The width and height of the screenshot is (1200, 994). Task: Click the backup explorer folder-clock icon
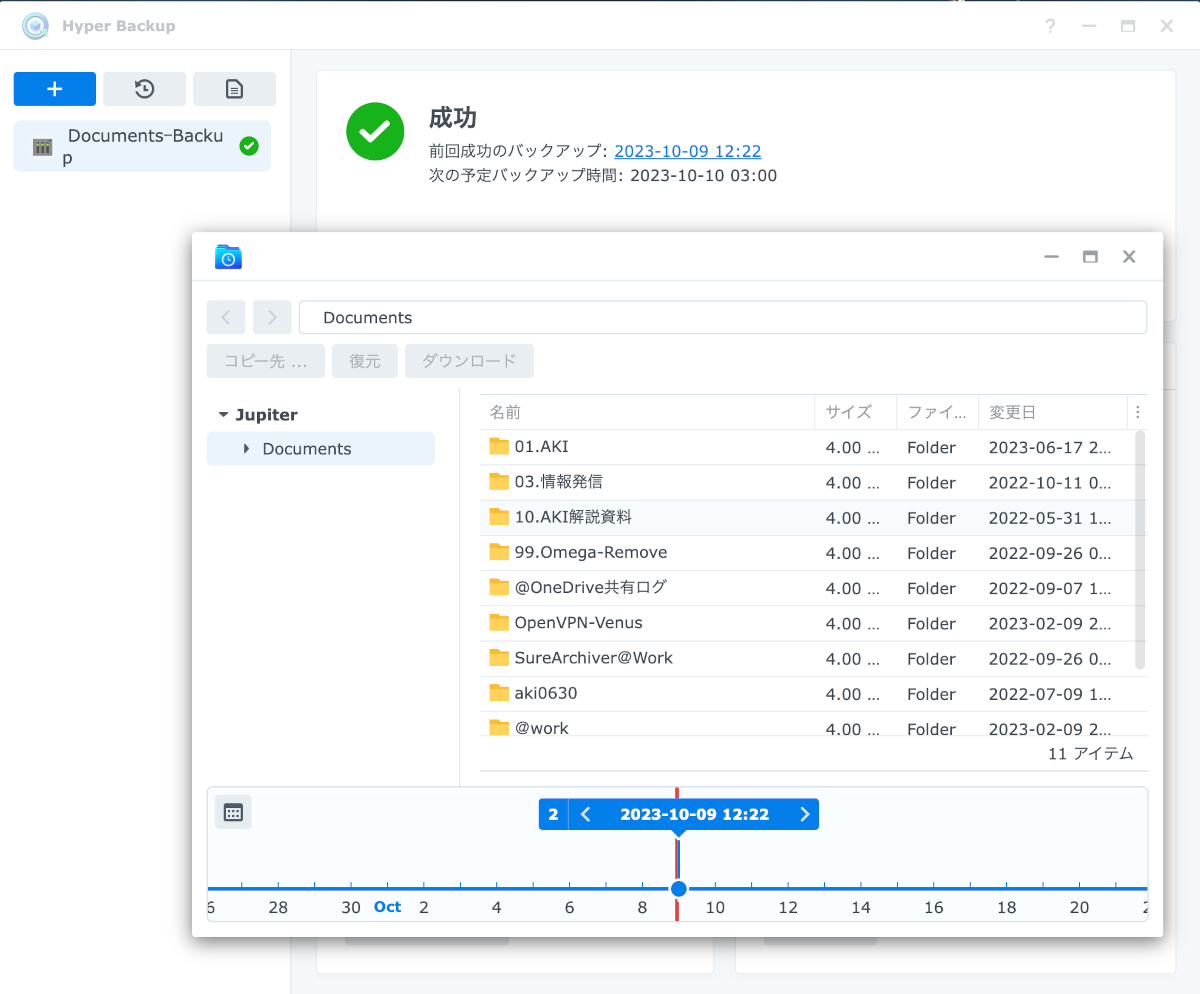point(228,257)
